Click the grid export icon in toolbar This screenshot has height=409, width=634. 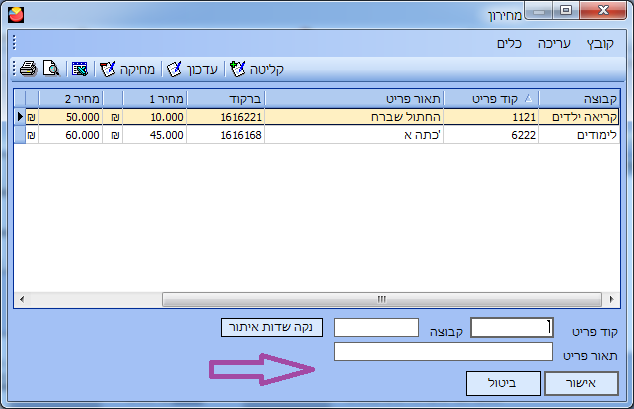[80, 69]
